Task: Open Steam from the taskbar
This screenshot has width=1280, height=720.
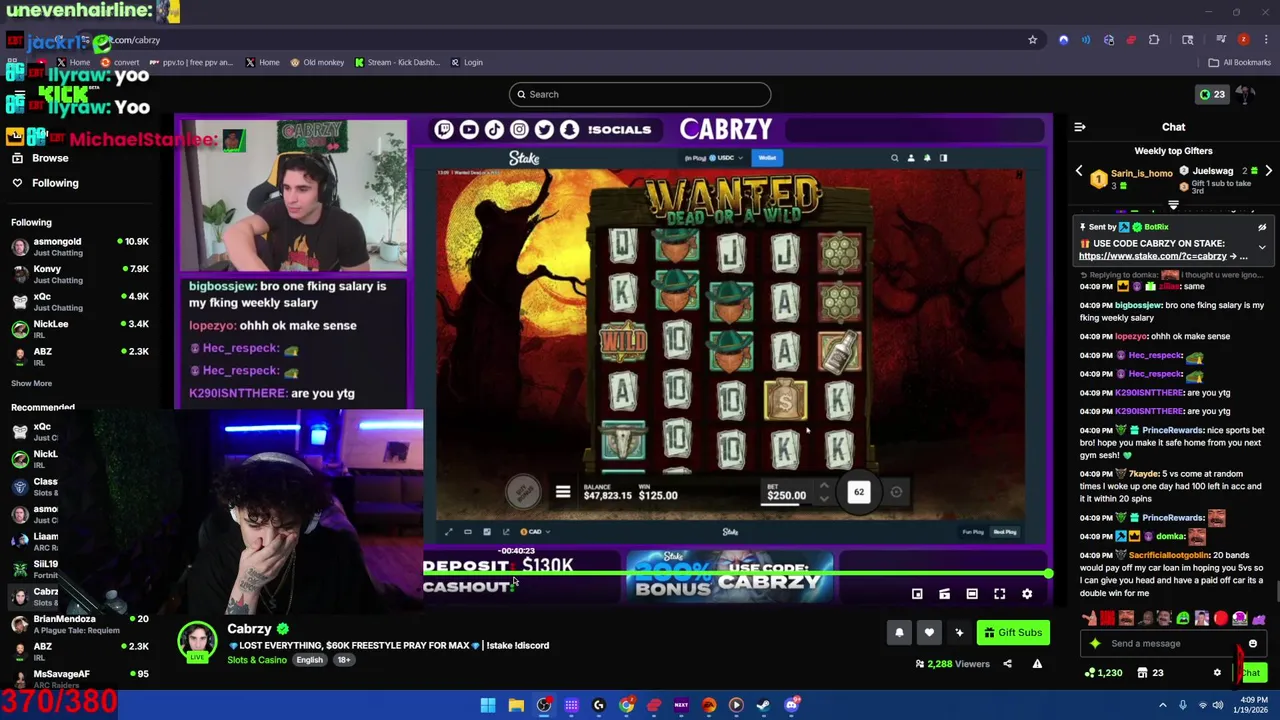Action: [763, 705]
